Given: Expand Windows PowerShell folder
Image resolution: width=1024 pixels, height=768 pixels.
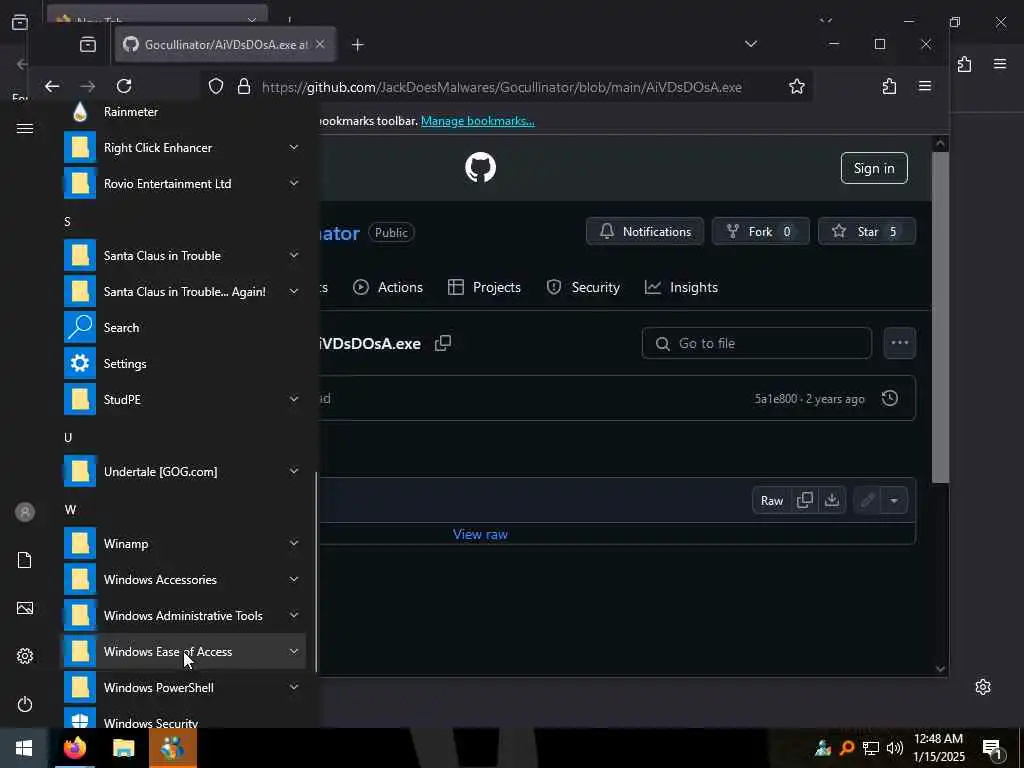Looking at the screenshot, I should coord(183,687).
